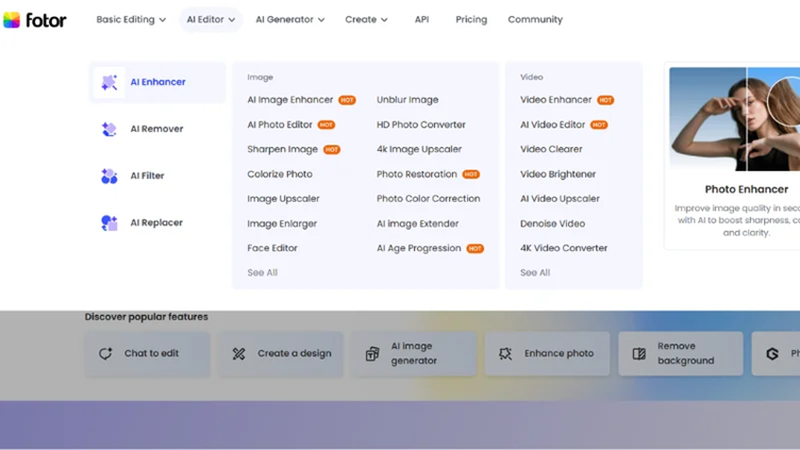This screenshot has height=450, width=800.
Task: Expand the Create dropdown
Action: pos(366,19)
